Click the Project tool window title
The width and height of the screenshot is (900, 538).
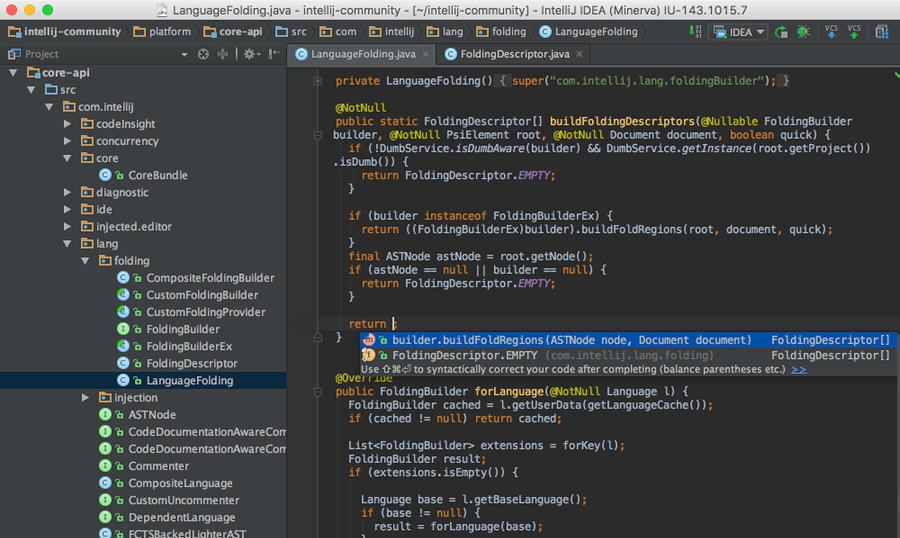pos(41,54)
